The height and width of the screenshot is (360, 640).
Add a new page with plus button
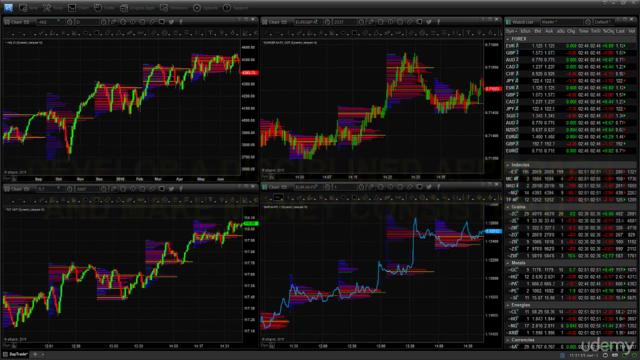[x=35, y=354]
